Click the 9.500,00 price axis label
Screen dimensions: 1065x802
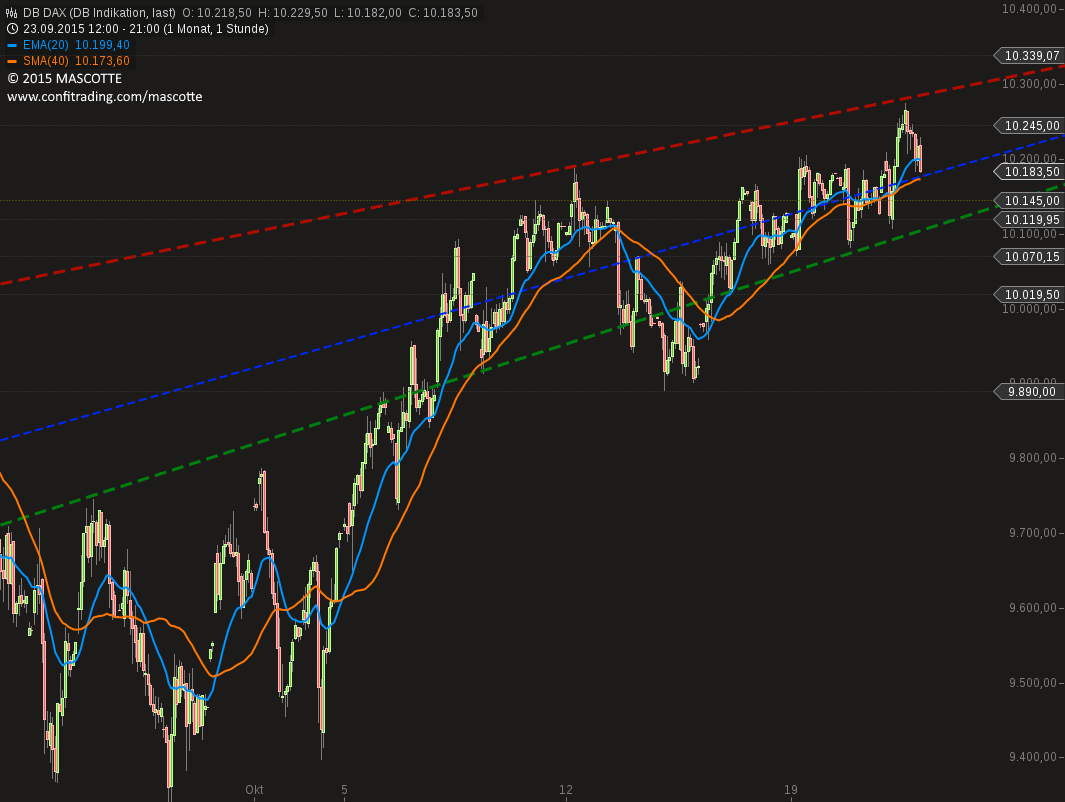(1032, 683)
